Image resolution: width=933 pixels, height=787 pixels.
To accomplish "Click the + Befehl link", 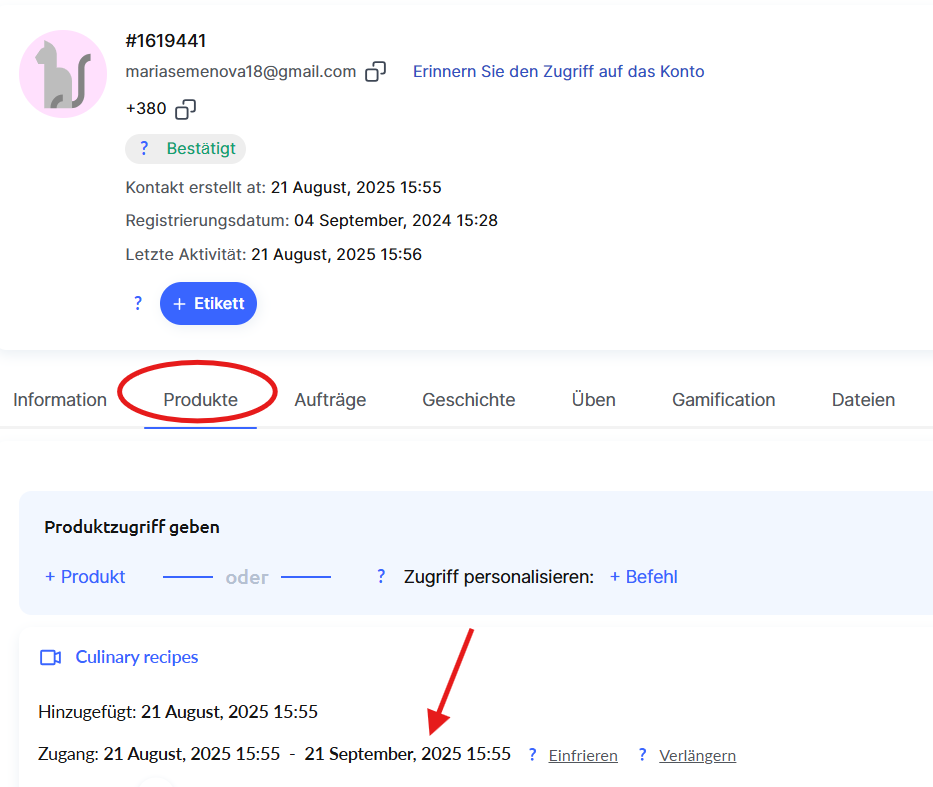I will (644, 576).
